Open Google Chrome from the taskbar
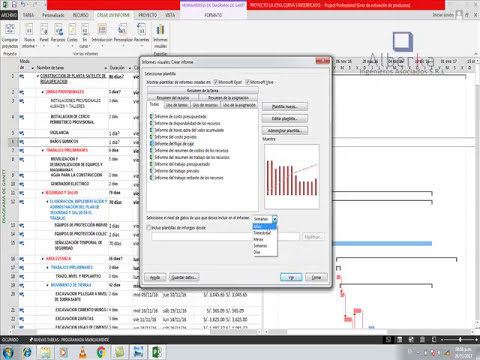 coord(101,352)
